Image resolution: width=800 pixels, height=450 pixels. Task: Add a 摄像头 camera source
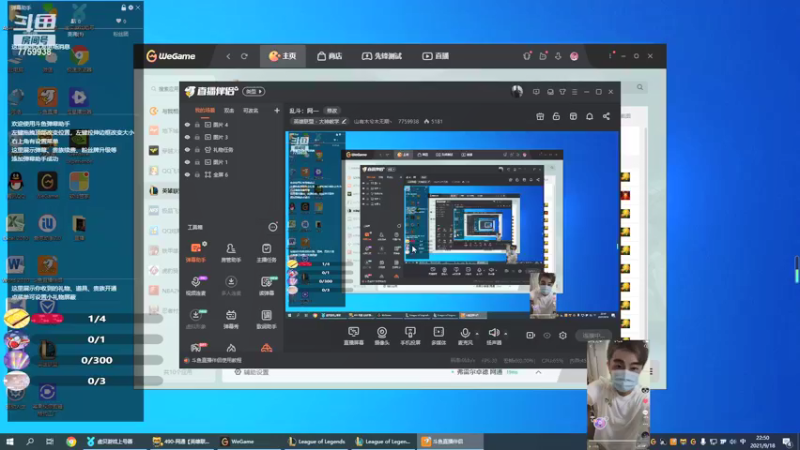click(x=382, y=336)
